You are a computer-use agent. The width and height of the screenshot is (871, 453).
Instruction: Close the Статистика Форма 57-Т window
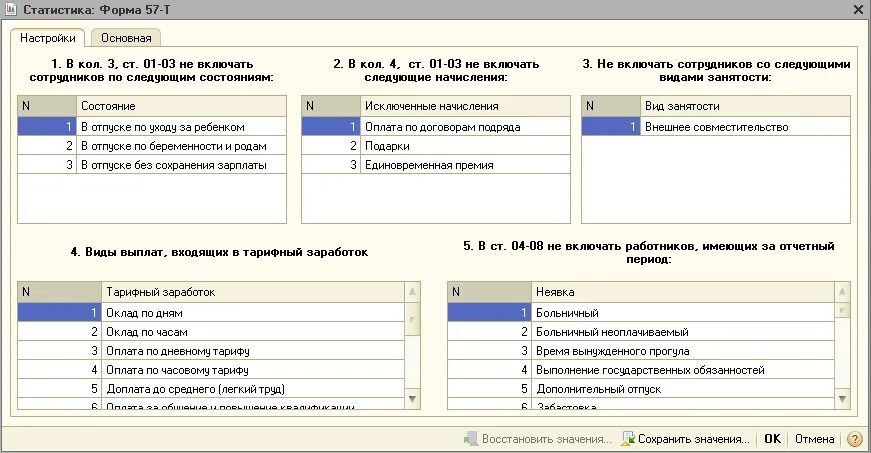[858, 9]
